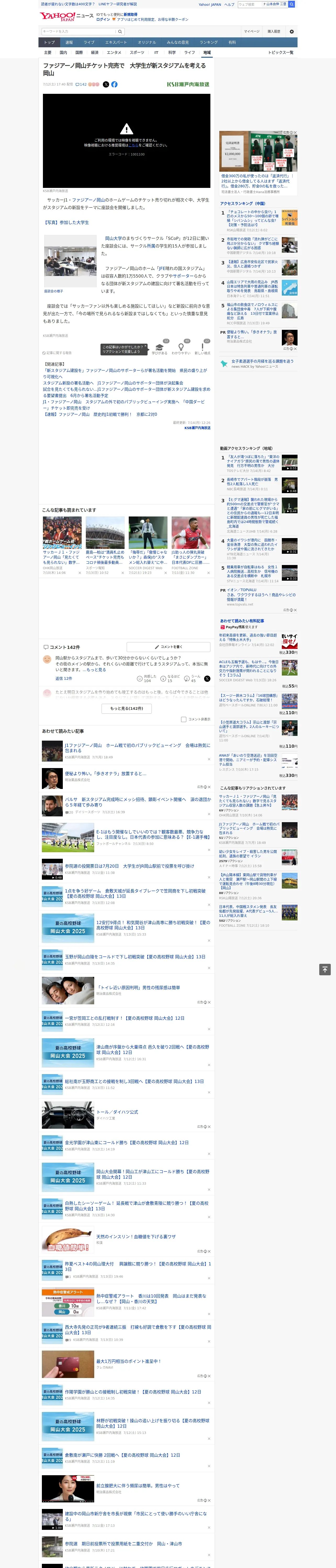
Task: Click the top-right blue search button
Action: click(x=292, y=4)
